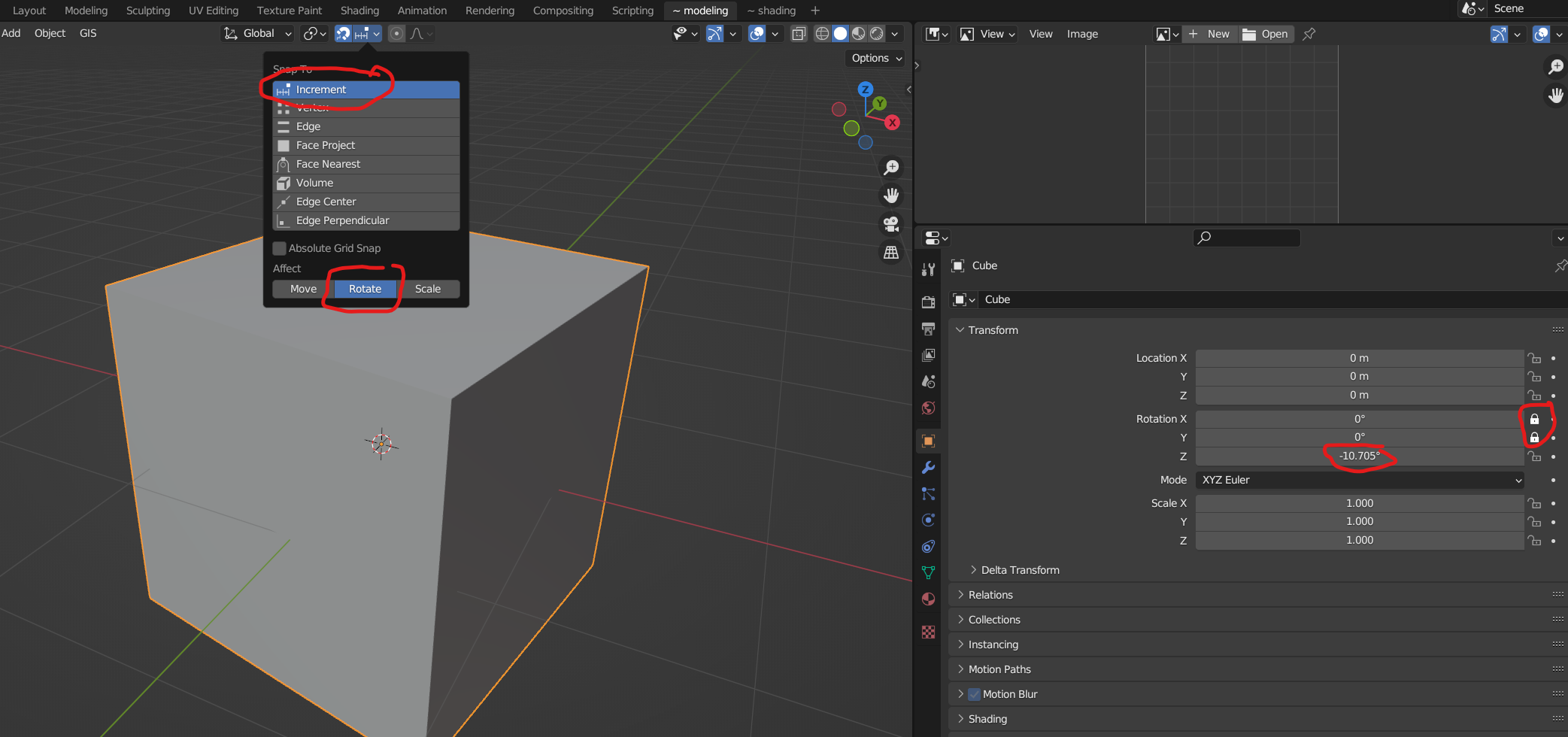Click the Rotation Z value field

click(x=1360, y=456)
